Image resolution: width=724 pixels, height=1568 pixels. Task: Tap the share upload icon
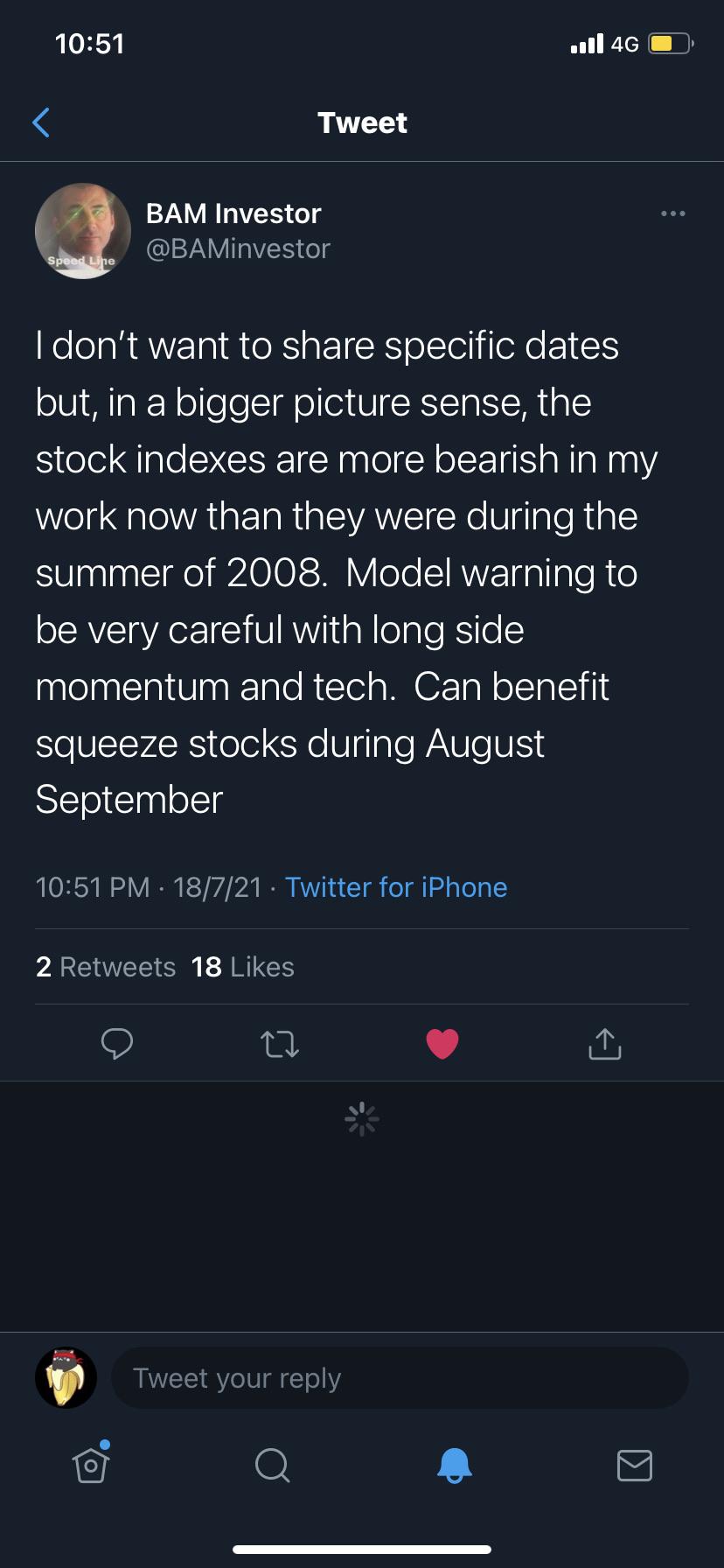(605, 1043)
